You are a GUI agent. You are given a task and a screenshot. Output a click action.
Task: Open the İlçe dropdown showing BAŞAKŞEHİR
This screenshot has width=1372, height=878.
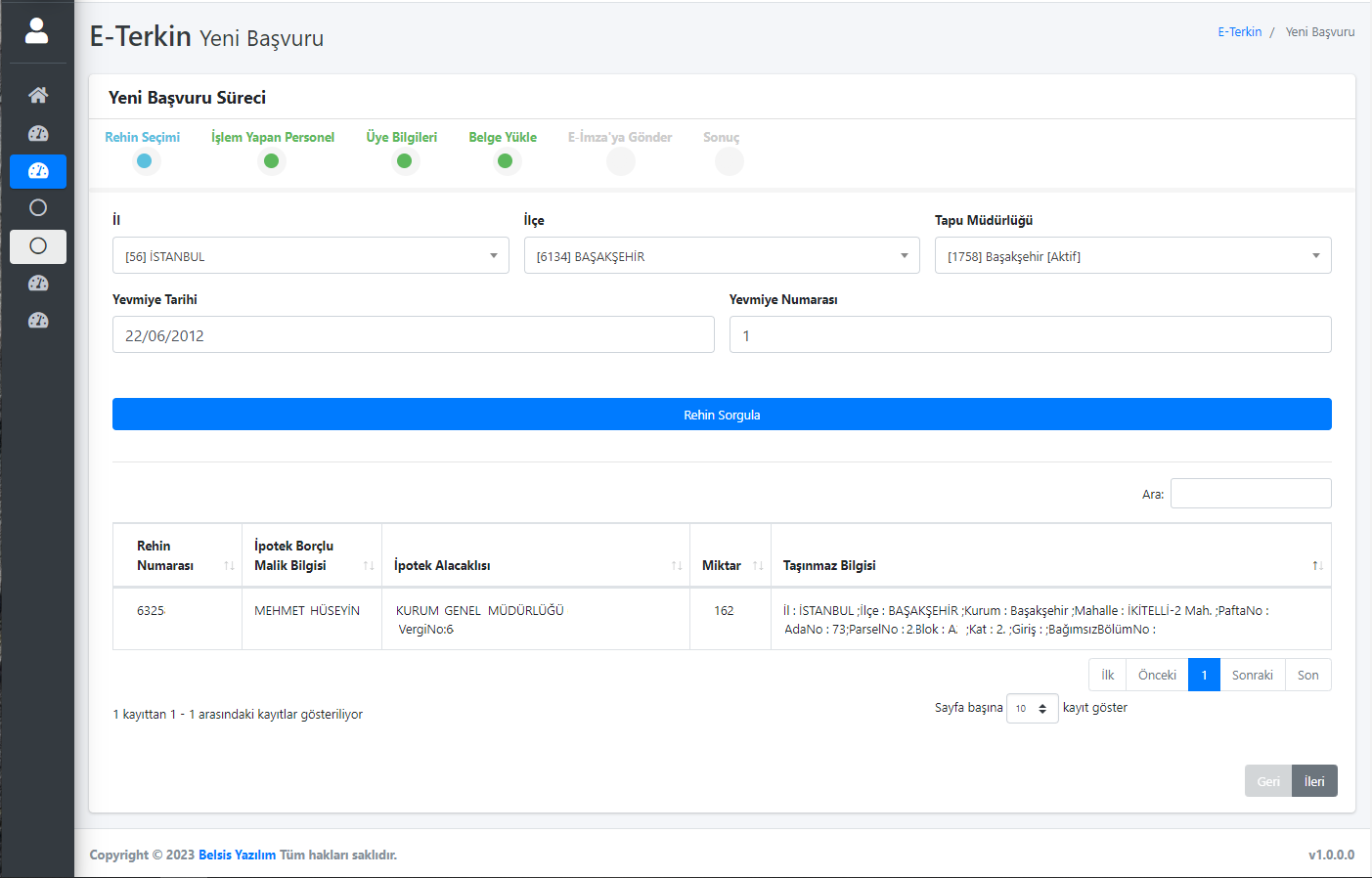(722, 255)
